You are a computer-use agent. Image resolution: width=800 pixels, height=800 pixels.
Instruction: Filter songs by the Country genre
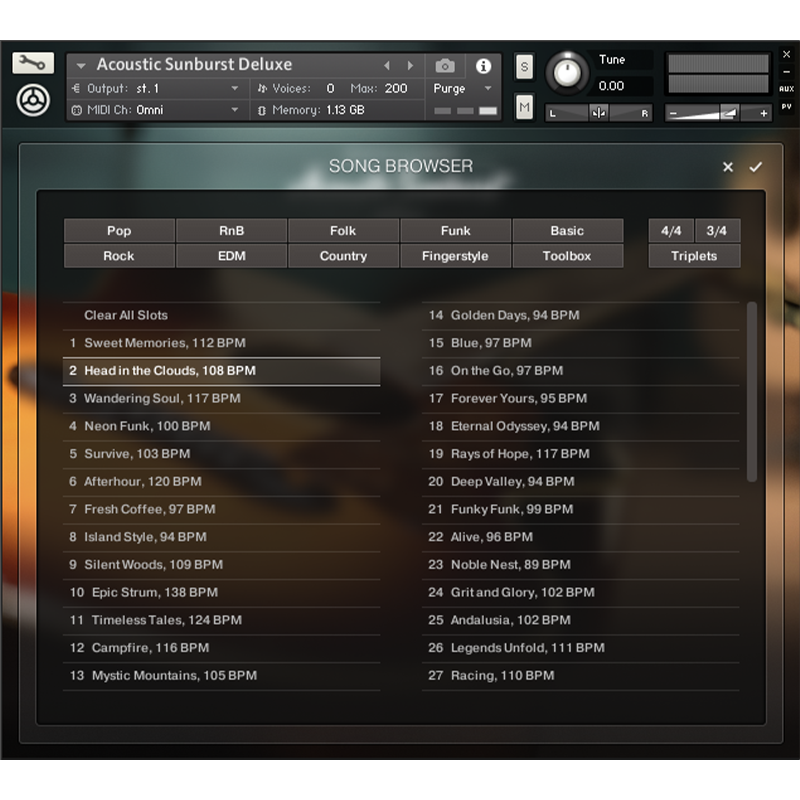tap(343, 256)
